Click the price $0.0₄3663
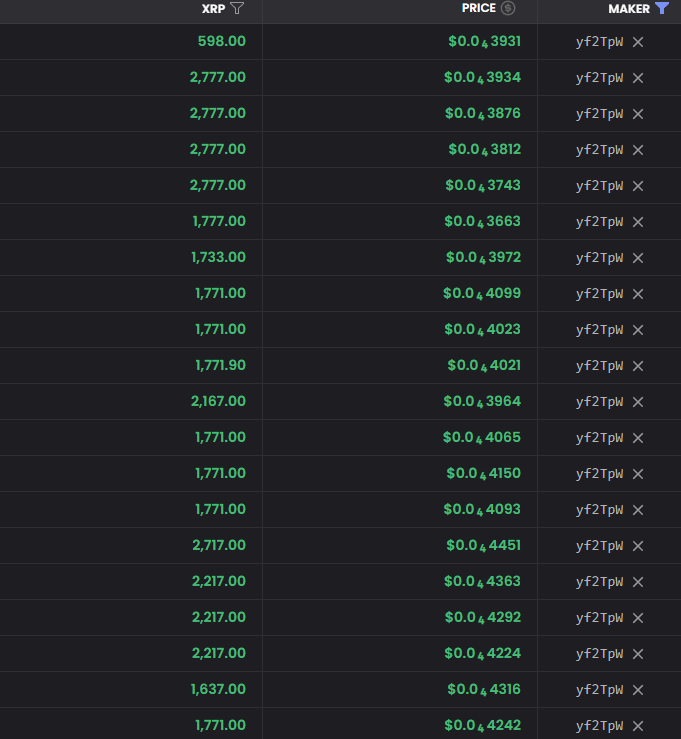Image resolution: width=681 pixels, height=739 pixels. [x=483, y=222]
